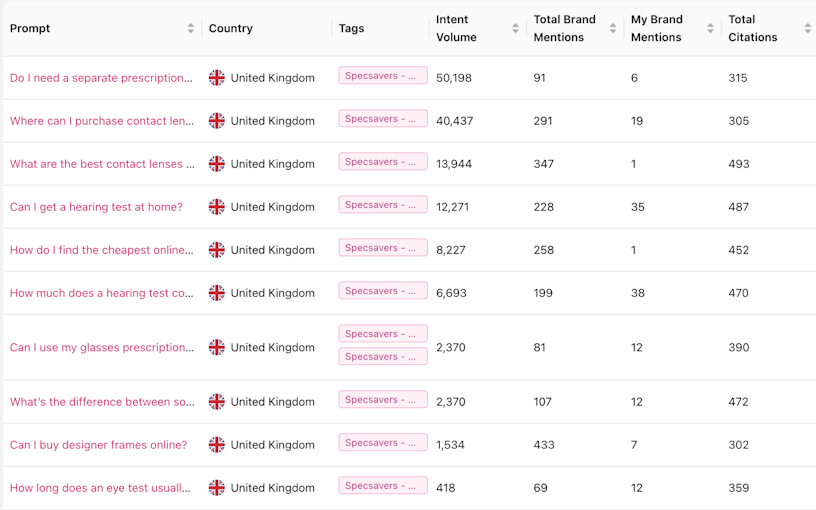Click the Tags column header
The width and height of the screenshot is (816, 510).
click(x=351, y=29)
